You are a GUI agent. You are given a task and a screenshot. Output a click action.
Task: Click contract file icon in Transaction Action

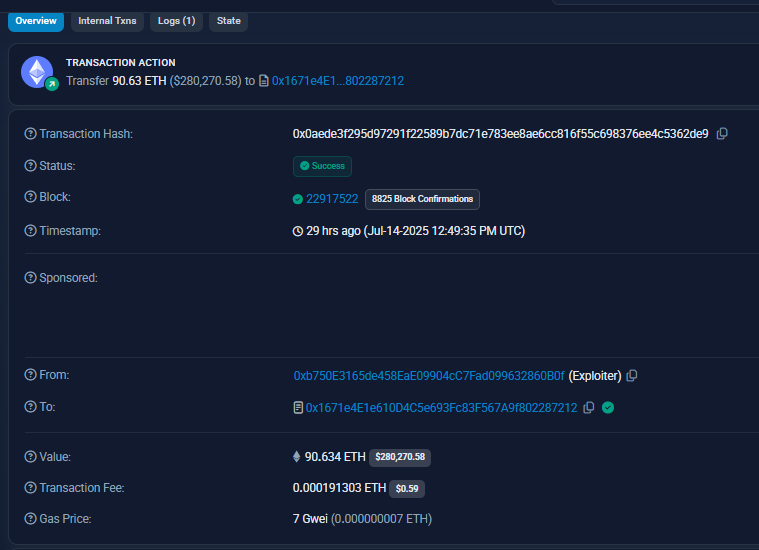pos(264,81)
